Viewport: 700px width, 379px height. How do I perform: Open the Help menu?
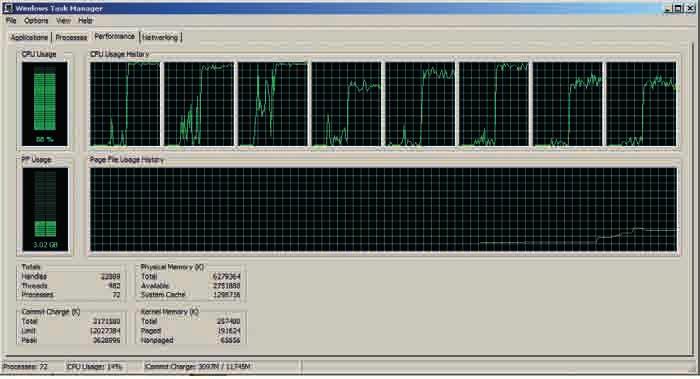(85, 21)
